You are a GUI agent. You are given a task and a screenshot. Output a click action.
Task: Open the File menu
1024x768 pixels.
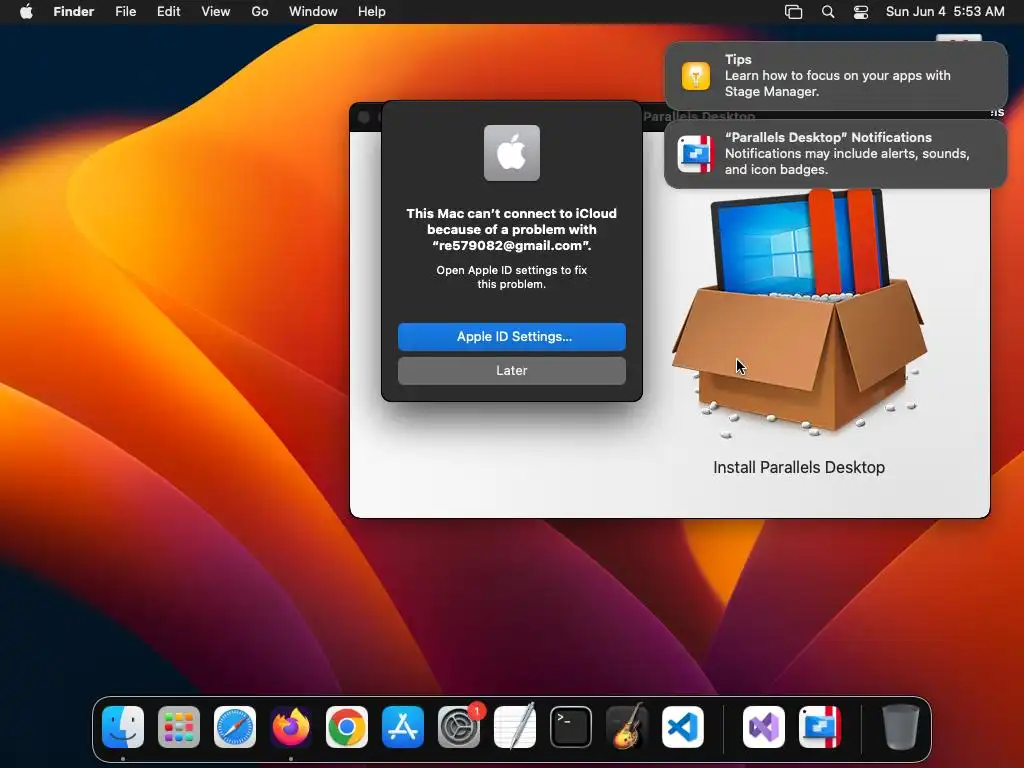tap(125, 12)
